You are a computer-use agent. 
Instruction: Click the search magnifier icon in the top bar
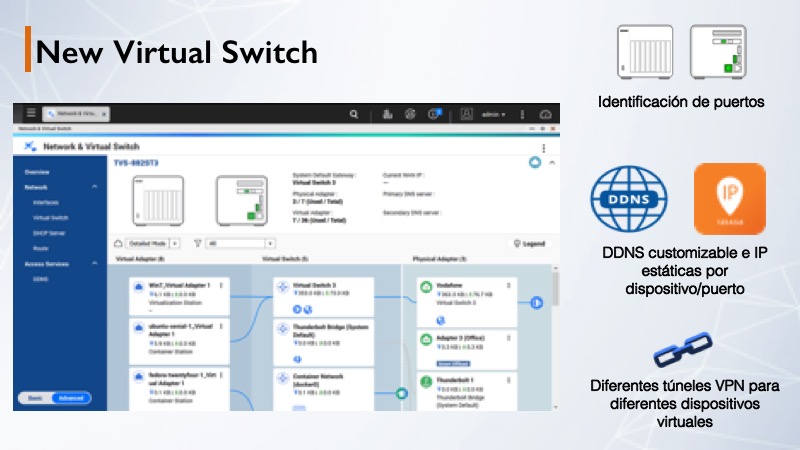pos(354,114)
